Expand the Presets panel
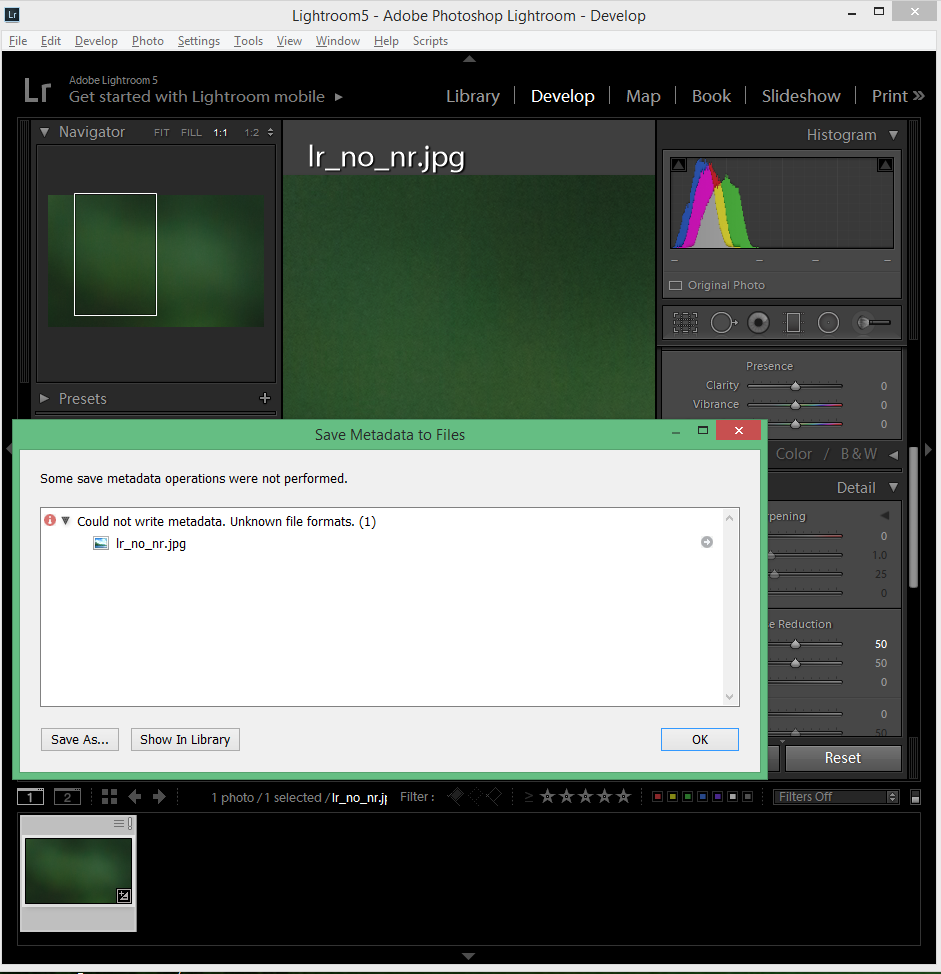This screenshot has height=974, width=941. coord(44,398)
